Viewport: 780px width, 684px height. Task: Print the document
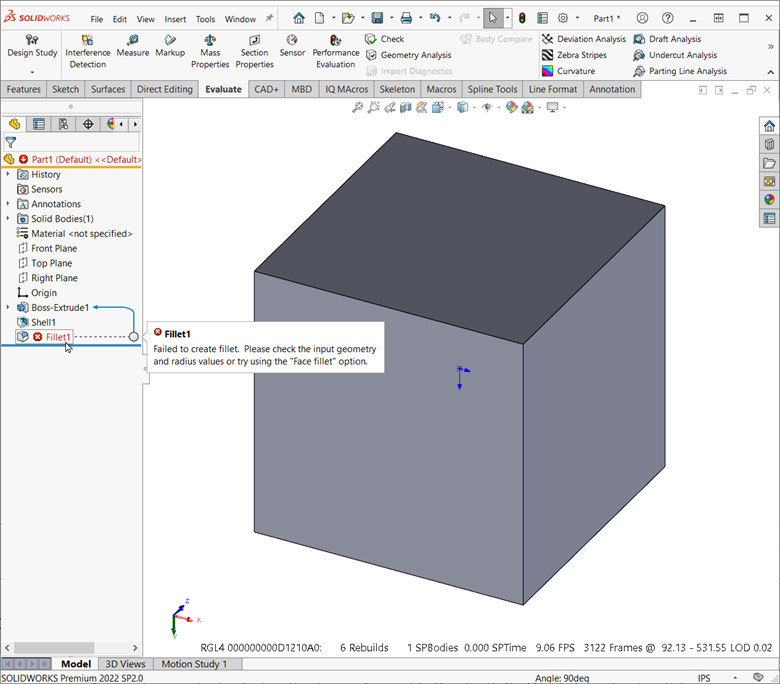pos(406,18)
